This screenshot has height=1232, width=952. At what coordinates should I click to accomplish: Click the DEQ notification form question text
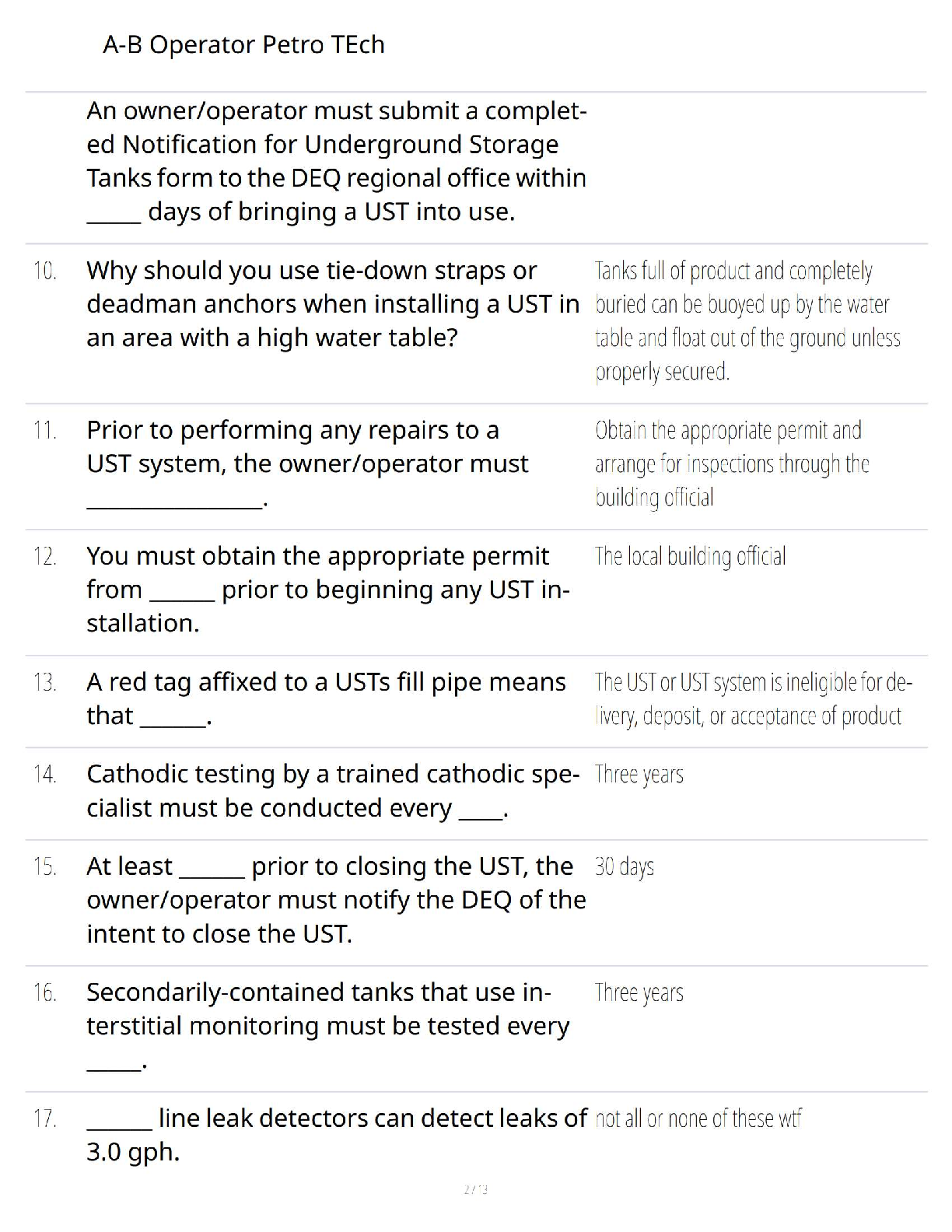336,161
